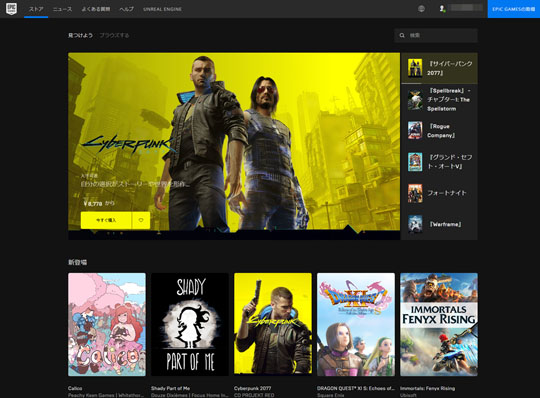The image size is (540, 398).
Task: Open the Dragon Quest XI S cover
Action: [x=356, y=324]
